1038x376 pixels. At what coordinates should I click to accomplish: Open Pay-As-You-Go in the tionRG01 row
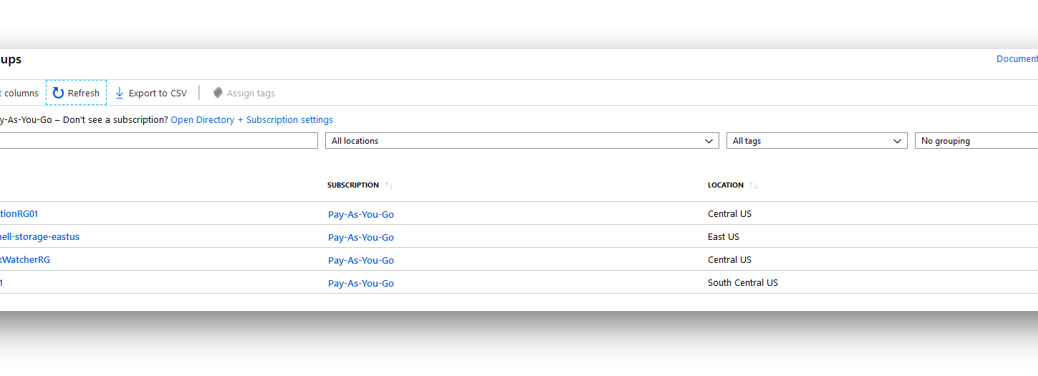point(361,214)
